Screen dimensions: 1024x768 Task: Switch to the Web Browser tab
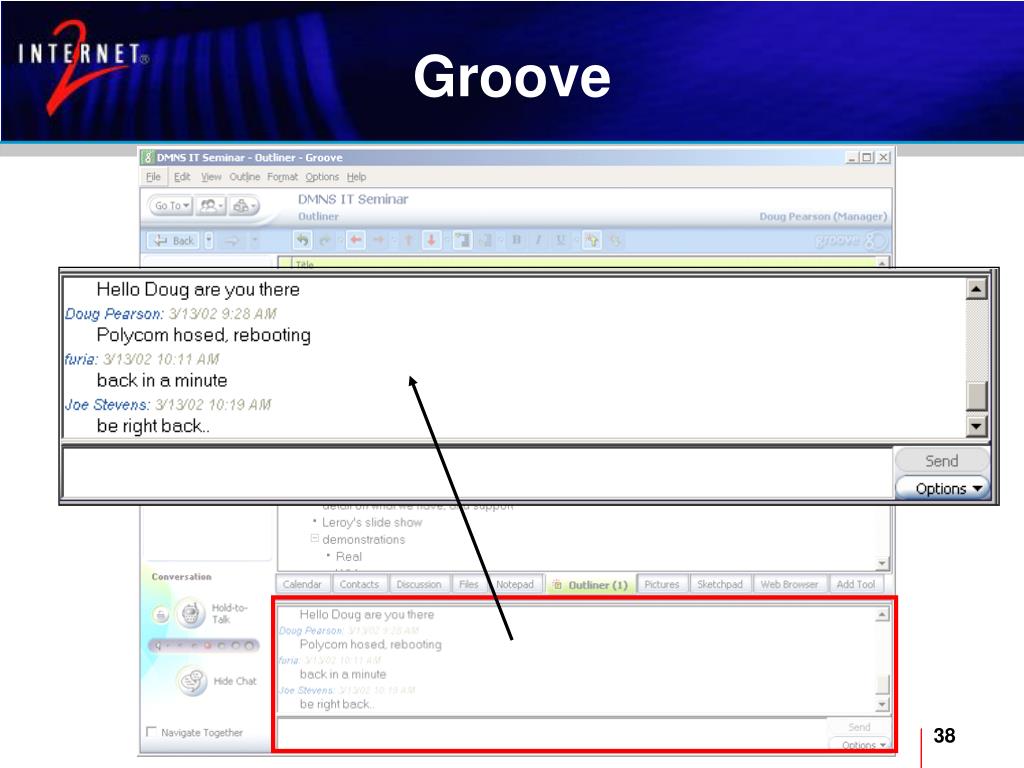[x=789, y=584]
